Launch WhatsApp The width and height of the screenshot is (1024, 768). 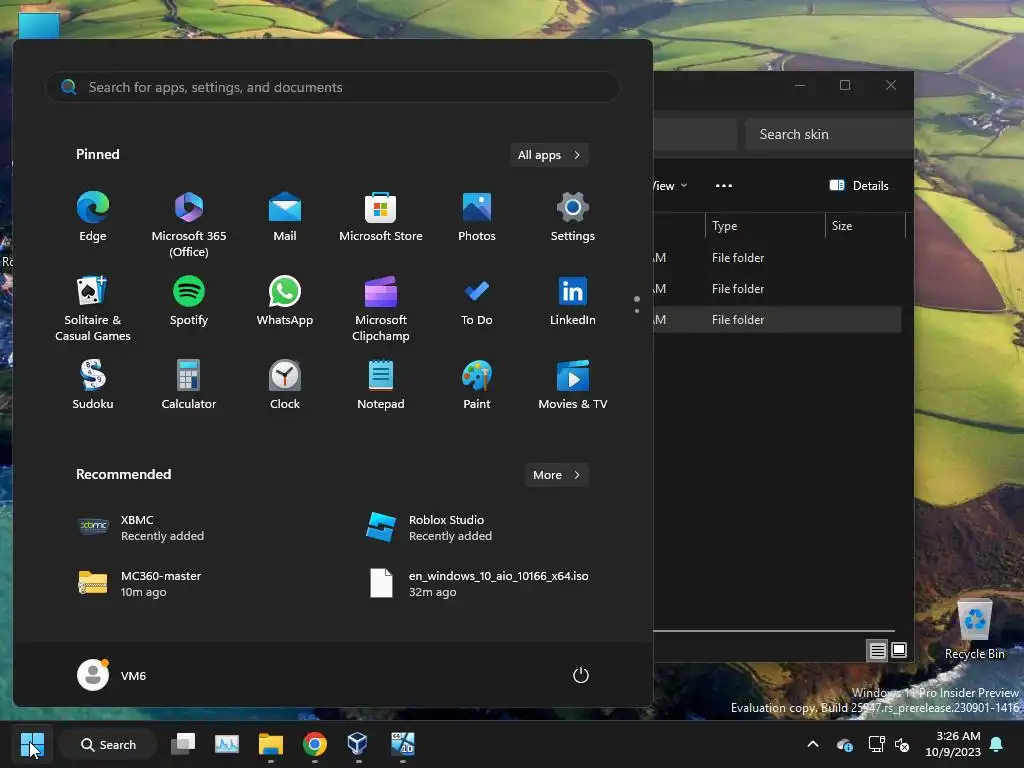point(285,301)
